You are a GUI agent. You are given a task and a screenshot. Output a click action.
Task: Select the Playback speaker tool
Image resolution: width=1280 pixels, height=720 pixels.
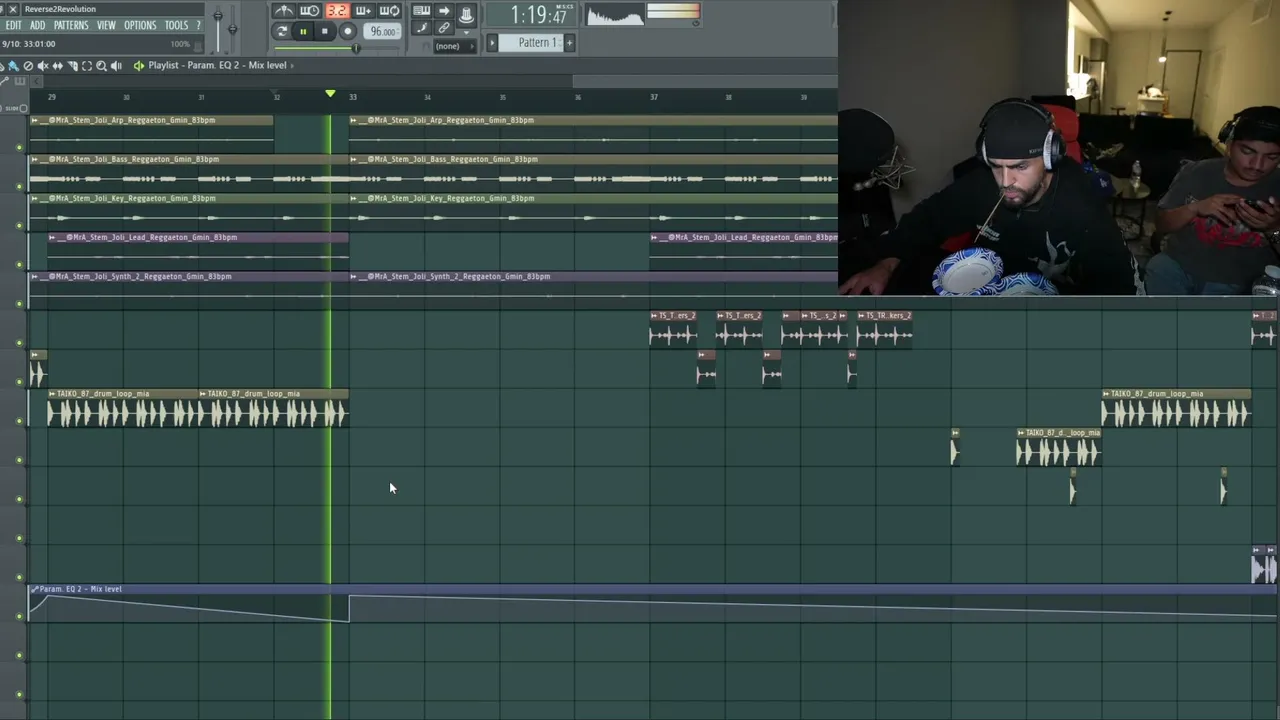pyautogui.click(x=116, y=66)
